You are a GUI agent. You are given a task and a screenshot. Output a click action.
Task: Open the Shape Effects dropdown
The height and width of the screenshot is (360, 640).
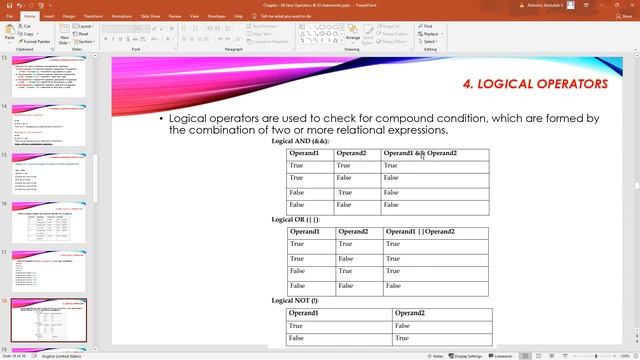click(392, 42)
